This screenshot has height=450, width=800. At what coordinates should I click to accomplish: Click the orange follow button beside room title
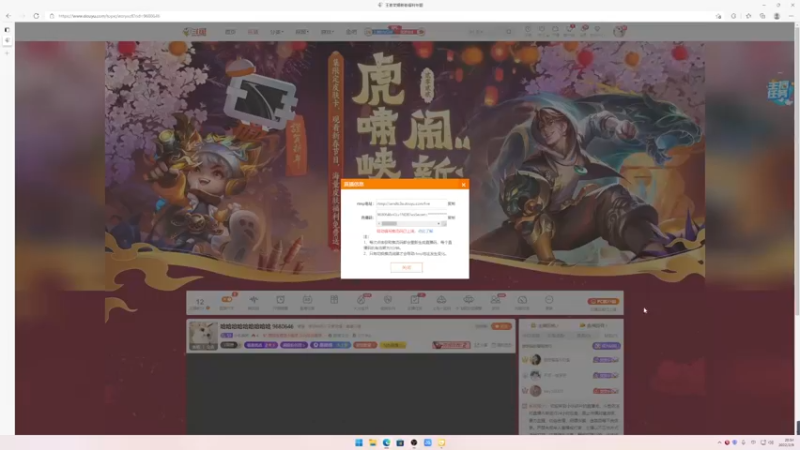click(501, 326)
